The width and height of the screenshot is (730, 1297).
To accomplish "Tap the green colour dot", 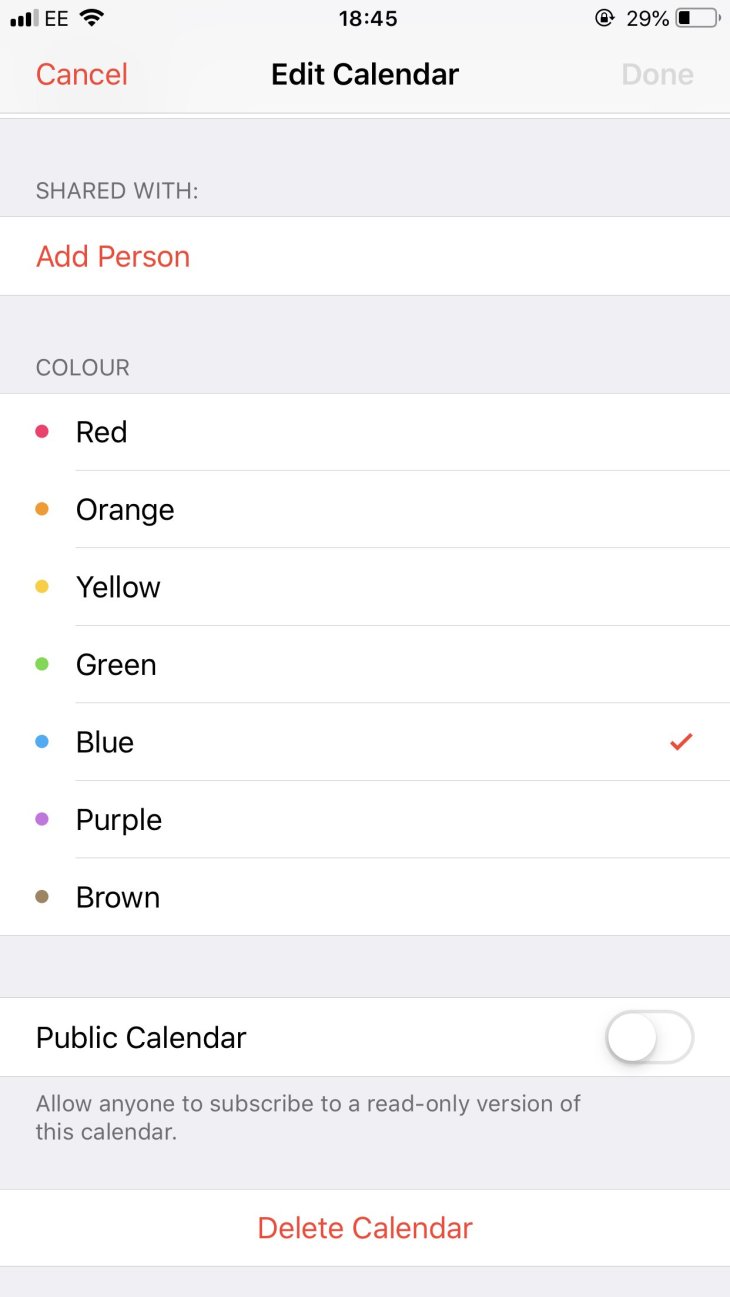I will (42, 664).
